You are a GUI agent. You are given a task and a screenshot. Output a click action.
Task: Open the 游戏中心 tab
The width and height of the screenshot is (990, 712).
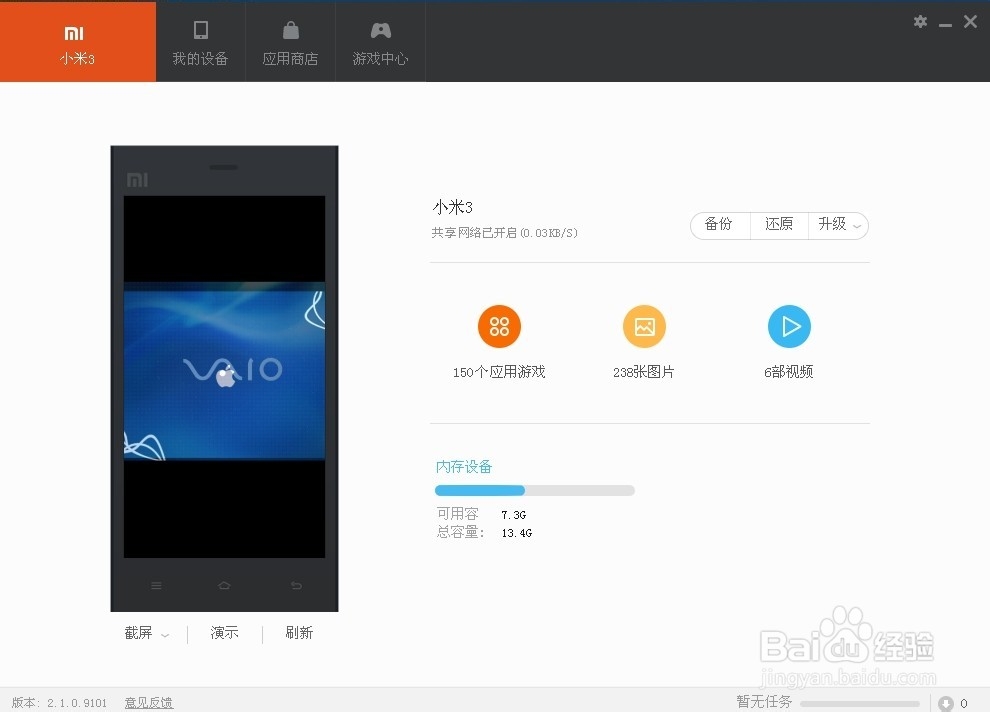pos(380,42)
